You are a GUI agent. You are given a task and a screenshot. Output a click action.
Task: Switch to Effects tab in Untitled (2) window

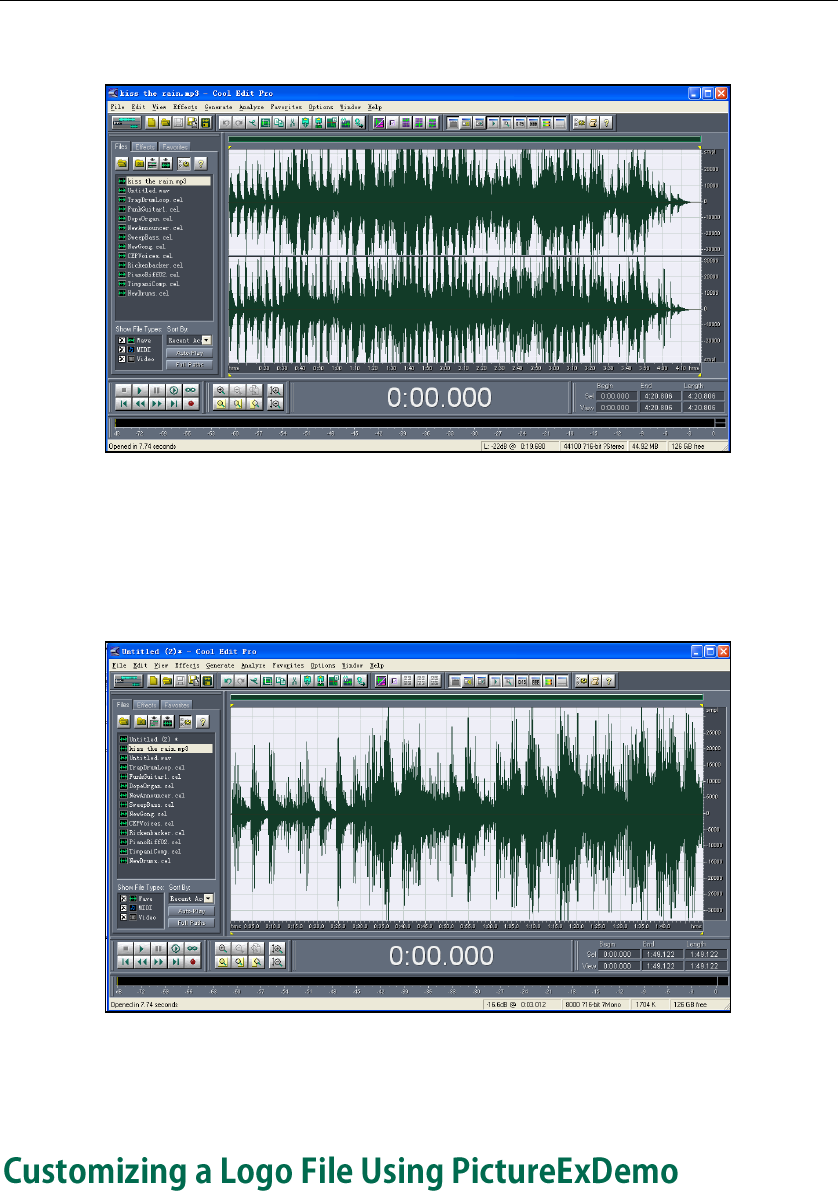point(147,705)
